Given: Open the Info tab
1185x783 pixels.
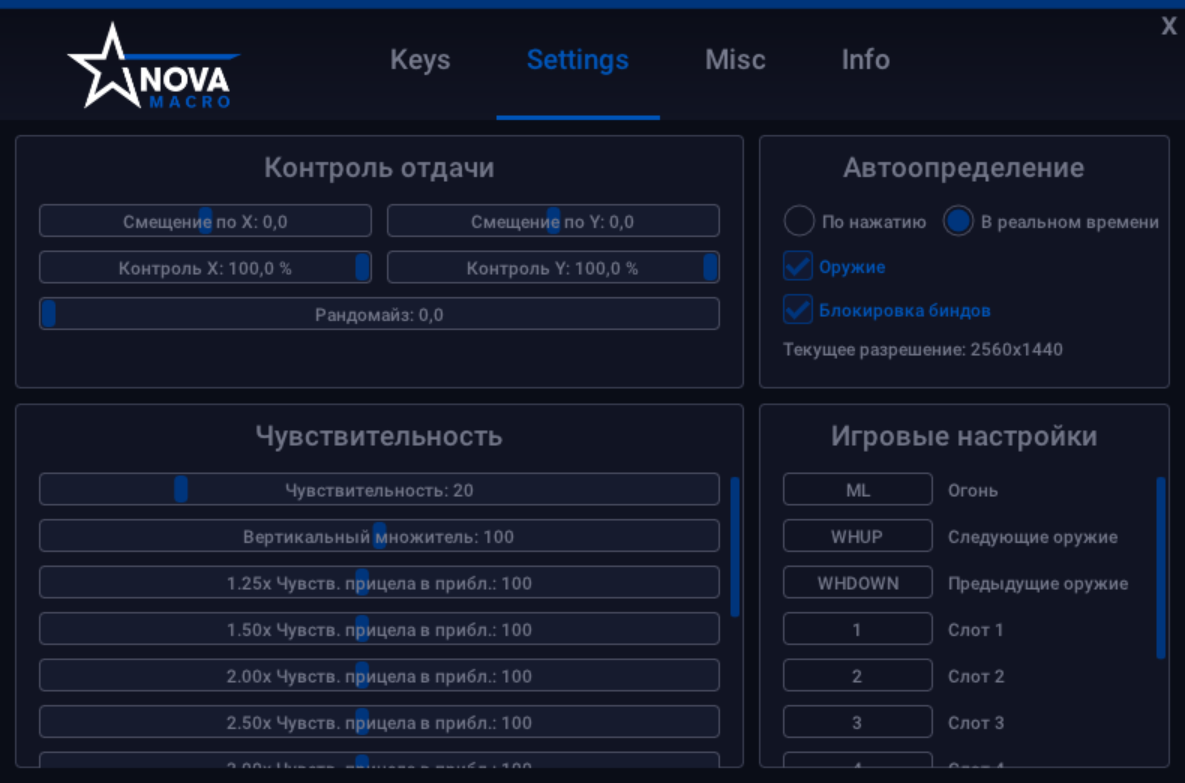Looking at the screenshot, I should 865,60.
